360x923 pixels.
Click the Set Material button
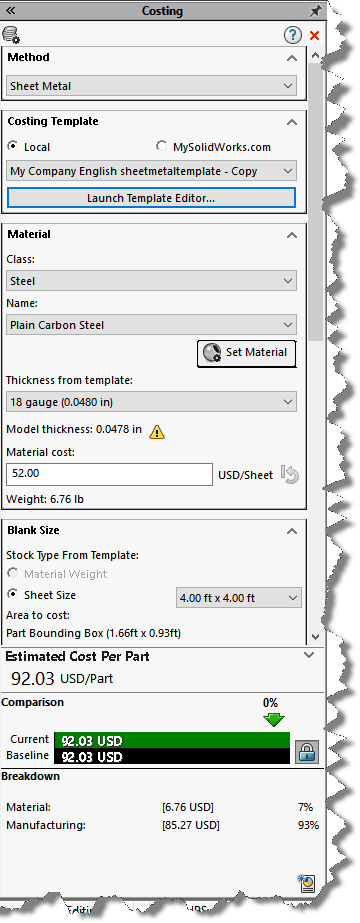click(x=246, y=353)
